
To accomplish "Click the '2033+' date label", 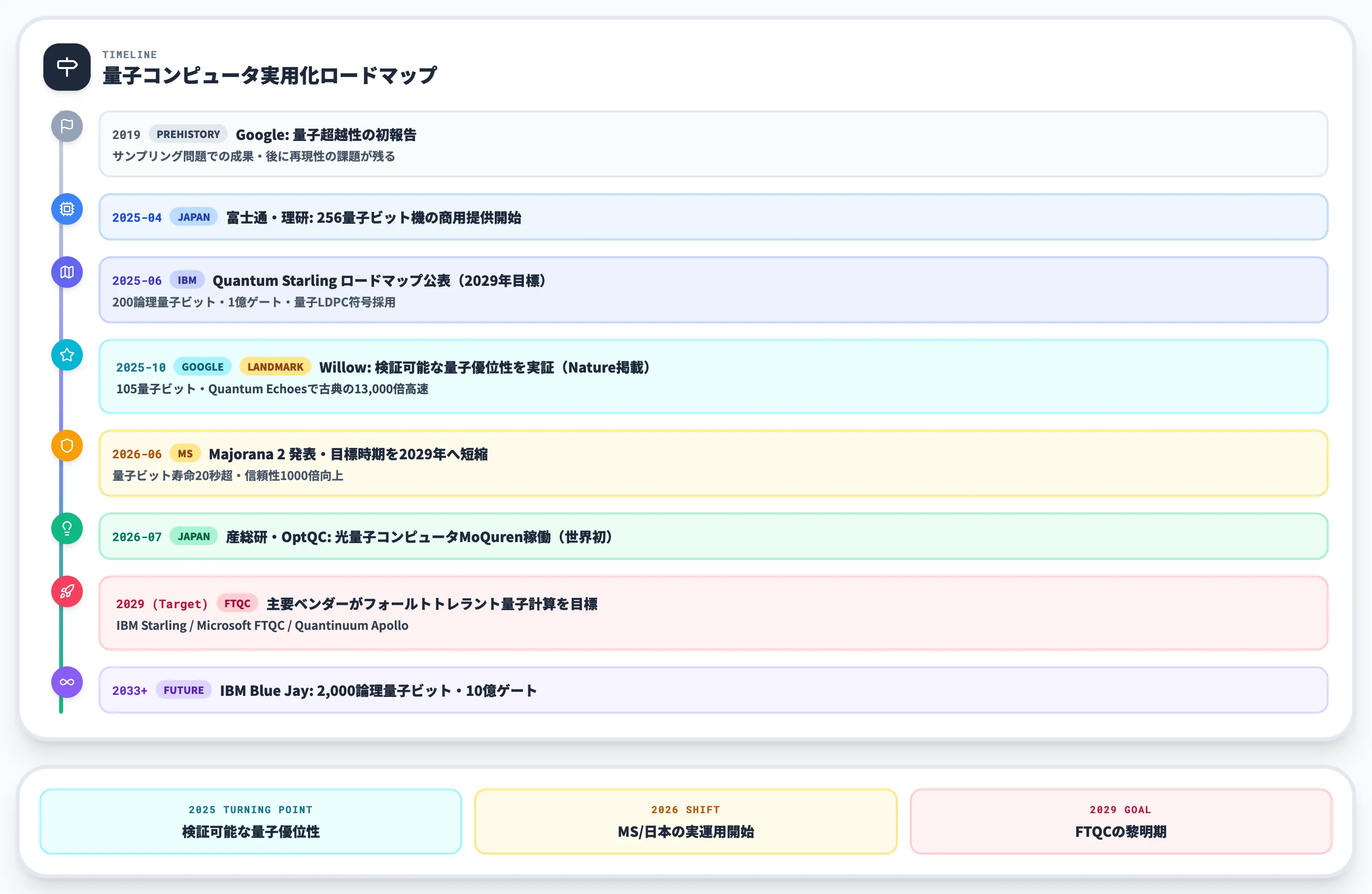I will coord(130,691).
